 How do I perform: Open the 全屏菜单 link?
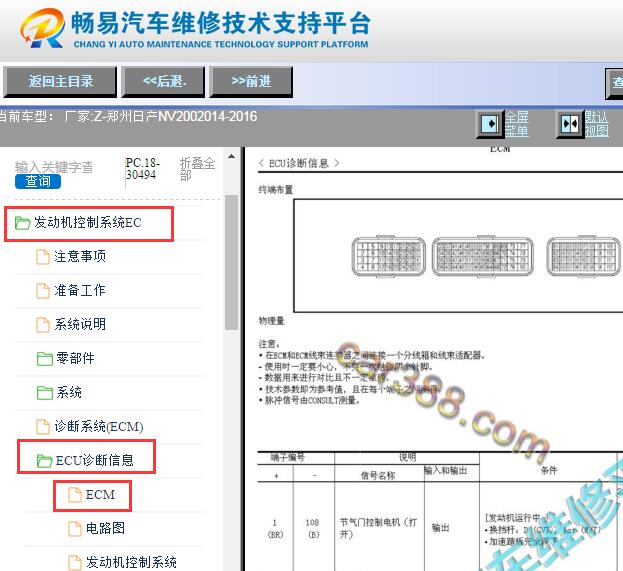[x=517, y=124]
